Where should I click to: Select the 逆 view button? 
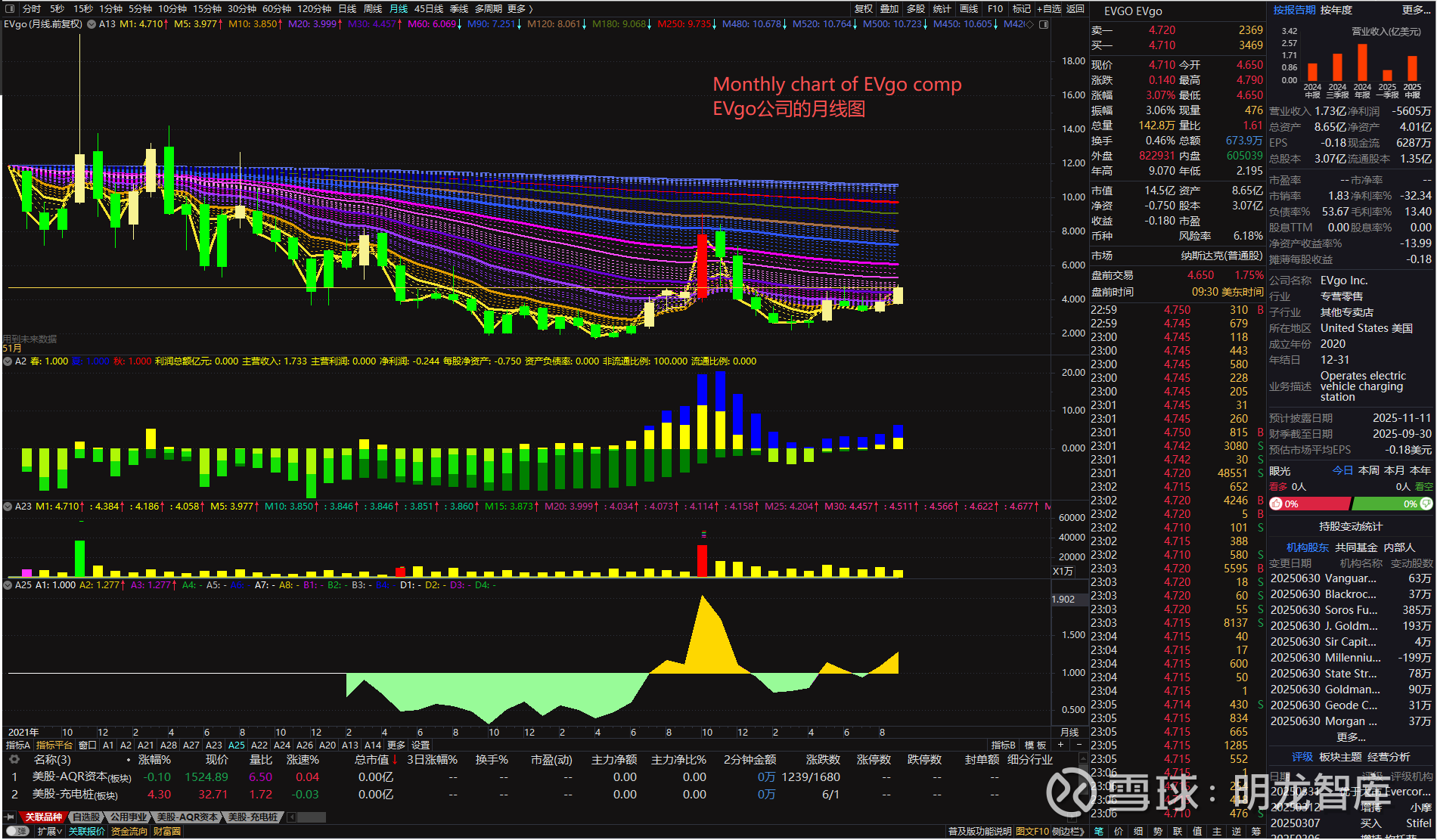click(1237, 832)
